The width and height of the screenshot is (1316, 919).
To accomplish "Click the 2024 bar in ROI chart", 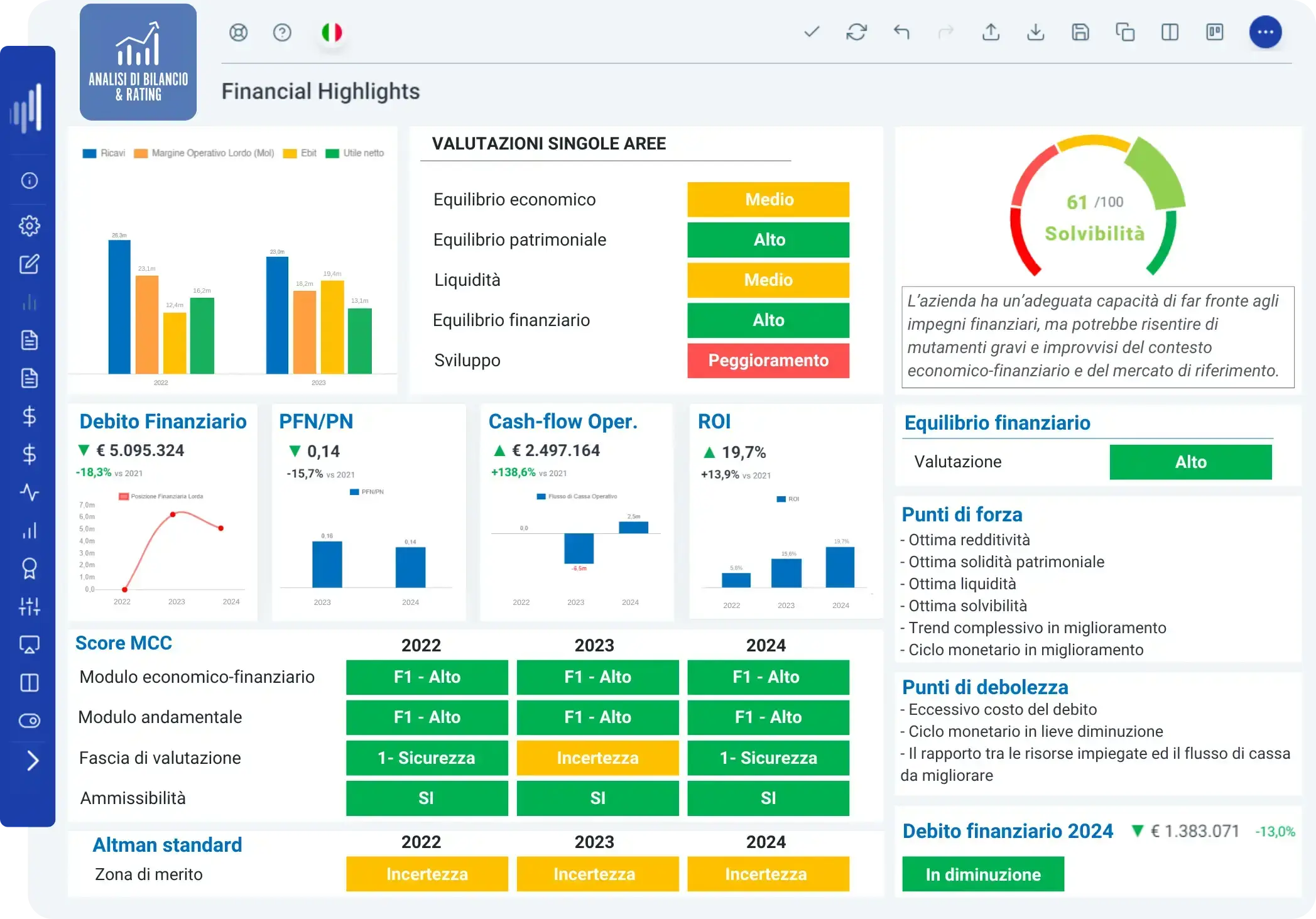I will [840, 567].
